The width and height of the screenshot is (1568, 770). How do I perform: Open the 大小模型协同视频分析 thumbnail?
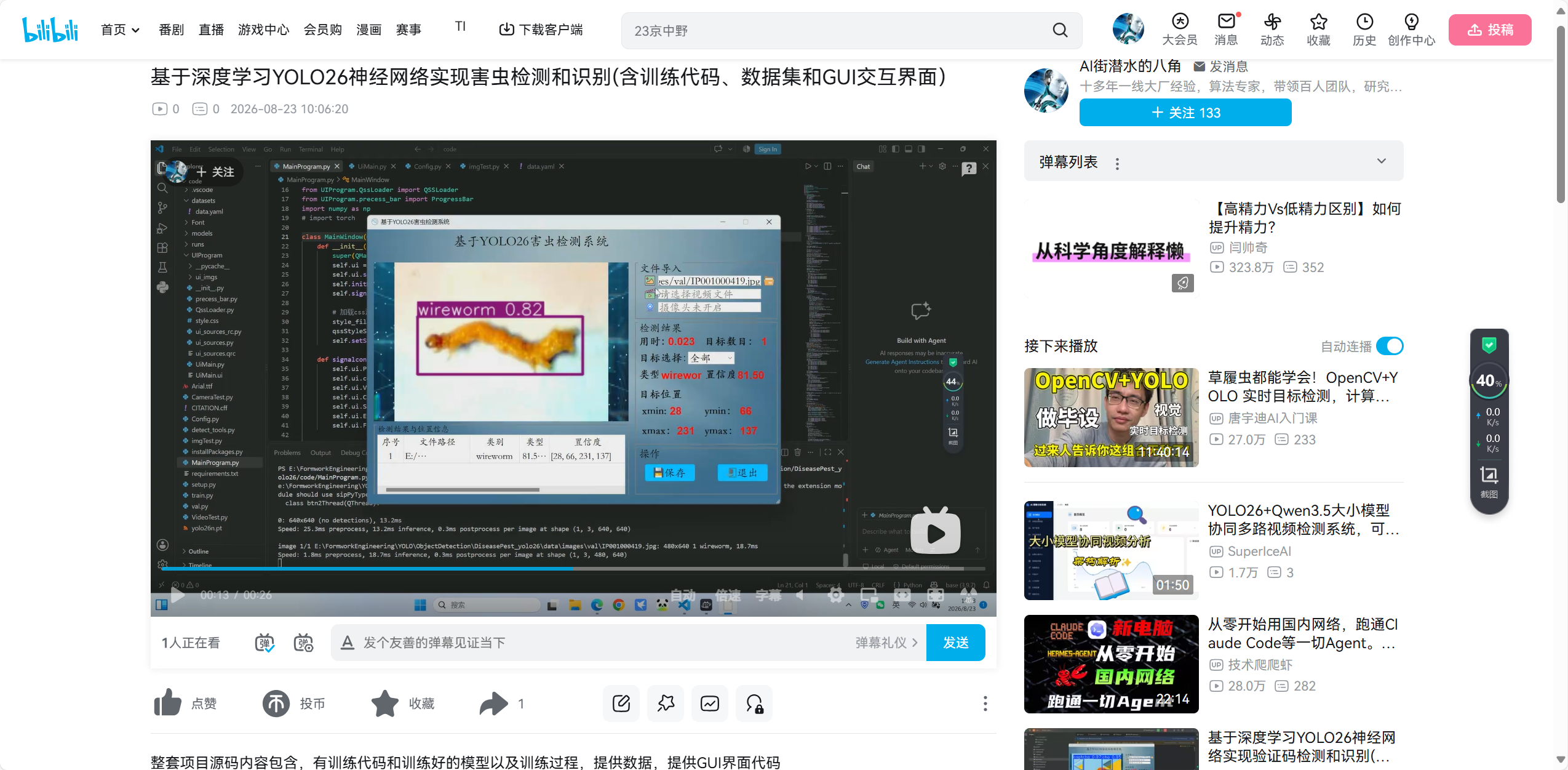[1111, 550]
